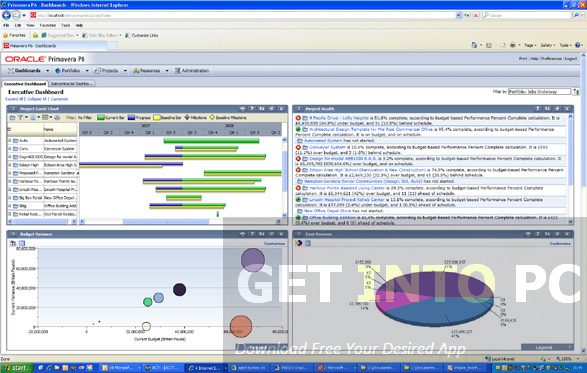587x373 pixels.
Task: Open the Resources menu dropdown arrow
Action: [167, 71]
